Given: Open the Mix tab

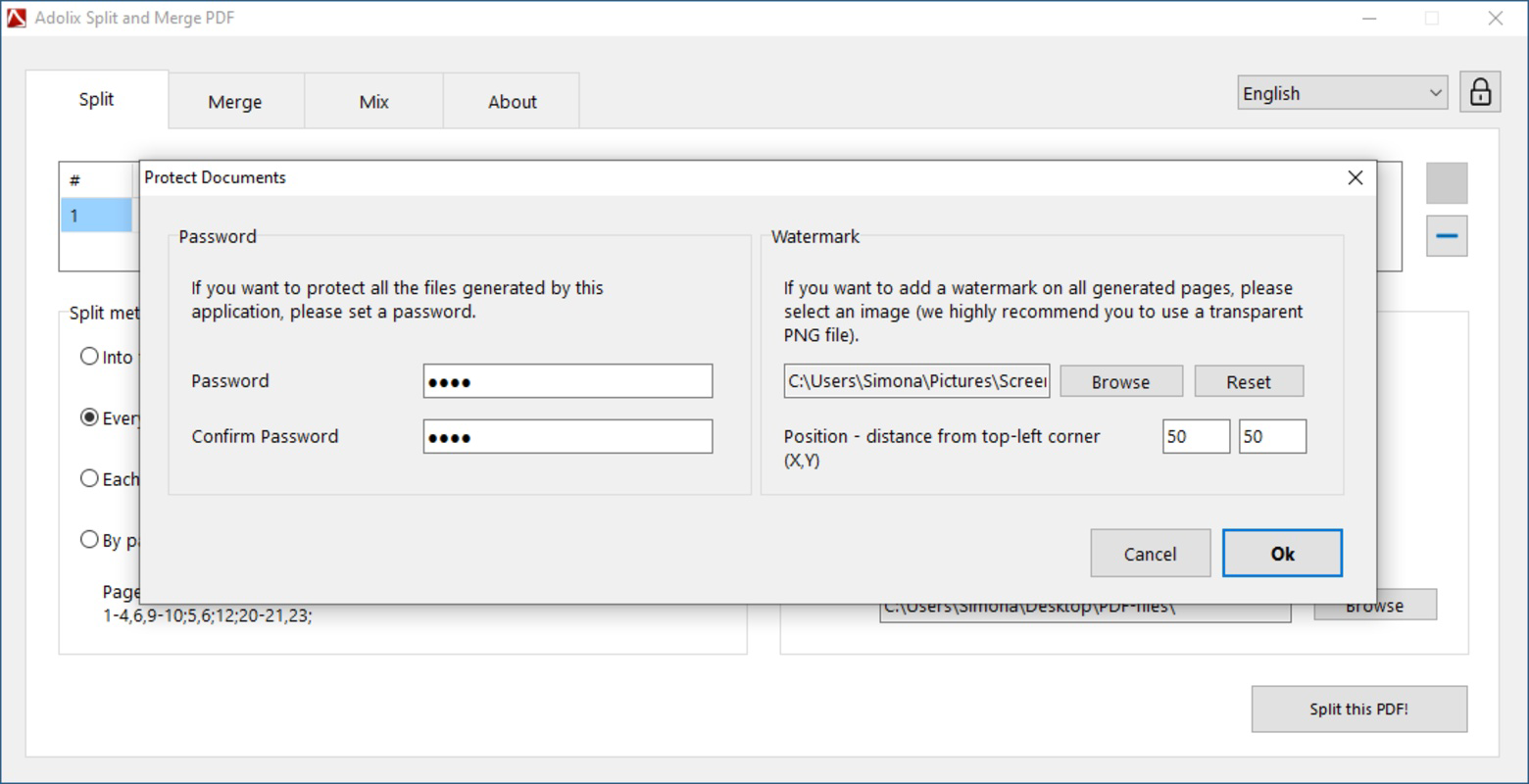Looking at the screenshot, I should [x=373, y=101].
